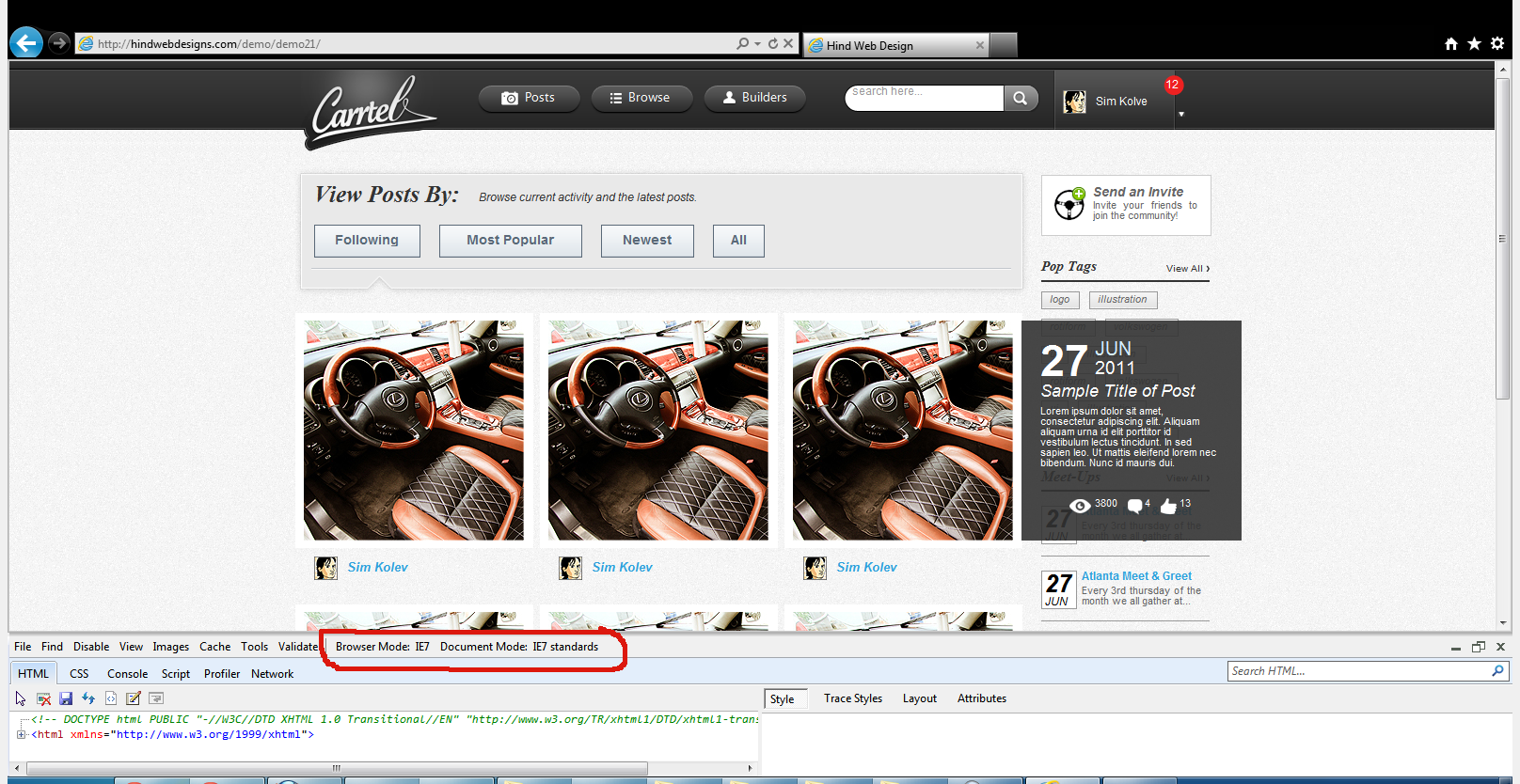Click the clear browser cache icon in DevTools

[43, 698]
